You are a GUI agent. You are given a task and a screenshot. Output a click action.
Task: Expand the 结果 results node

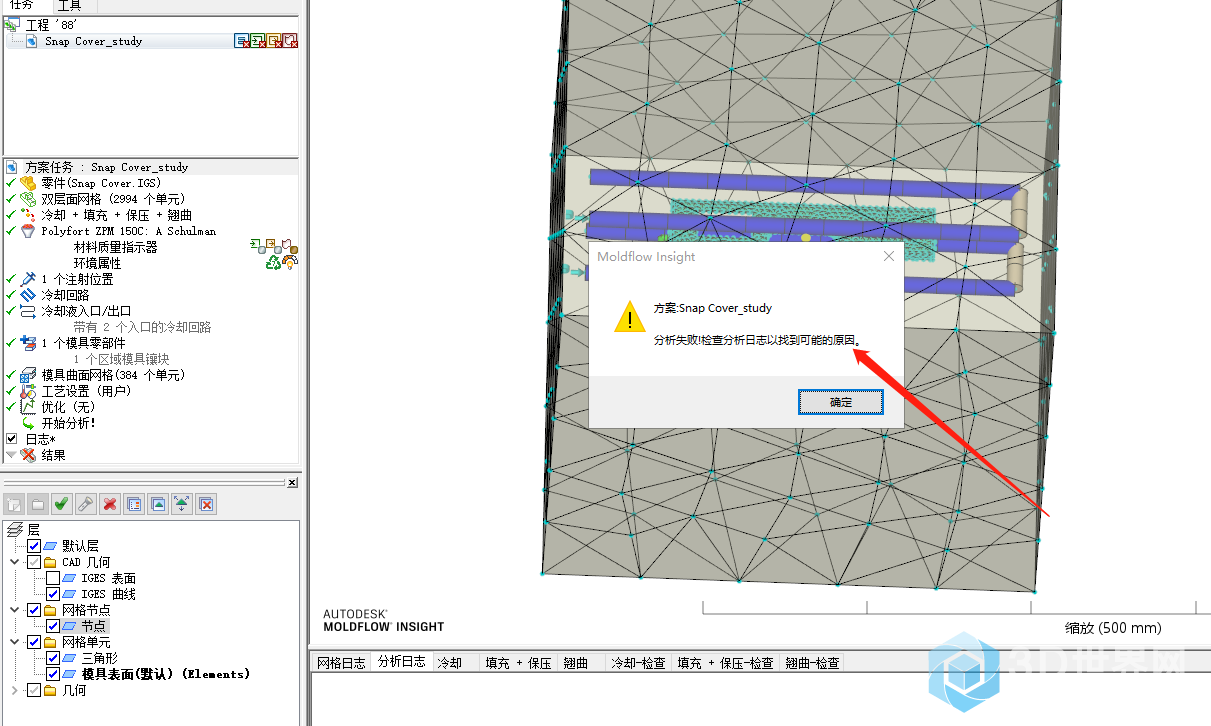click(11, 455)
